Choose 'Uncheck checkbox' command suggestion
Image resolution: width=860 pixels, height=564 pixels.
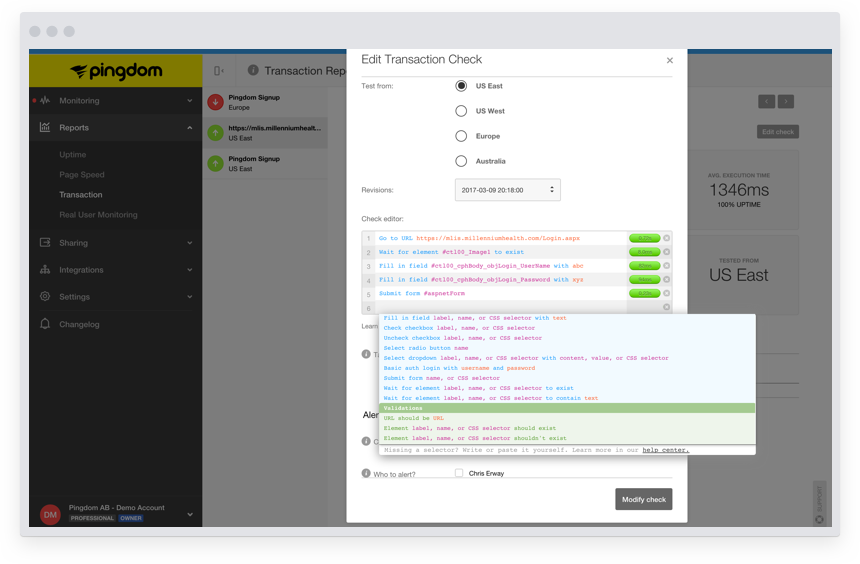pyautogui.click(x=462, y=338)
